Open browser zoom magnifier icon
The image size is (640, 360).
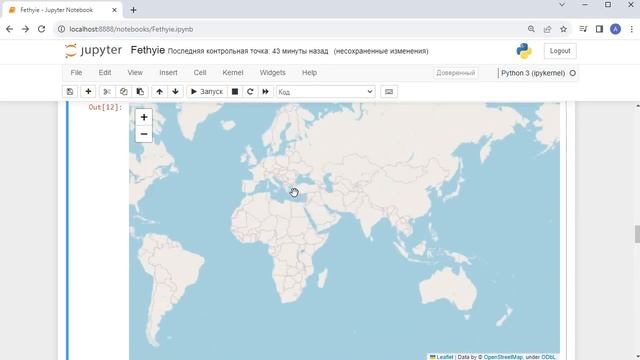pos(531,29)
